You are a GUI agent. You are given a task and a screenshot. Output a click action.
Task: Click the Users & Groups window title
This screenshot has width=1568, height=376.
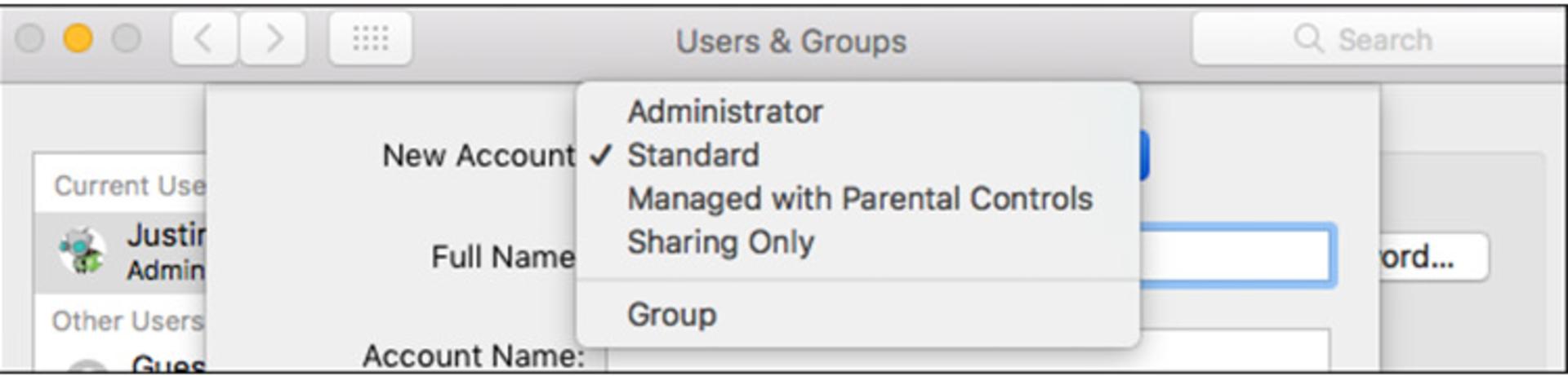click(x=791, y=41)
